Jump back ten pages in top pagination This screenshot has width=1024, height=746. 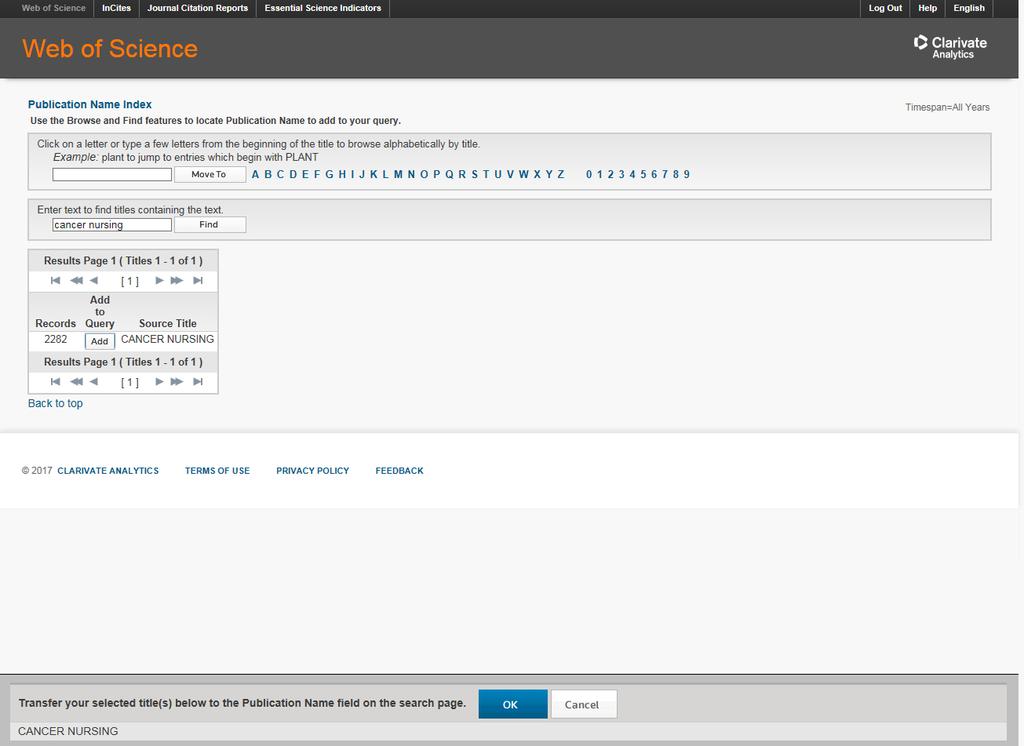pos(76,280)
